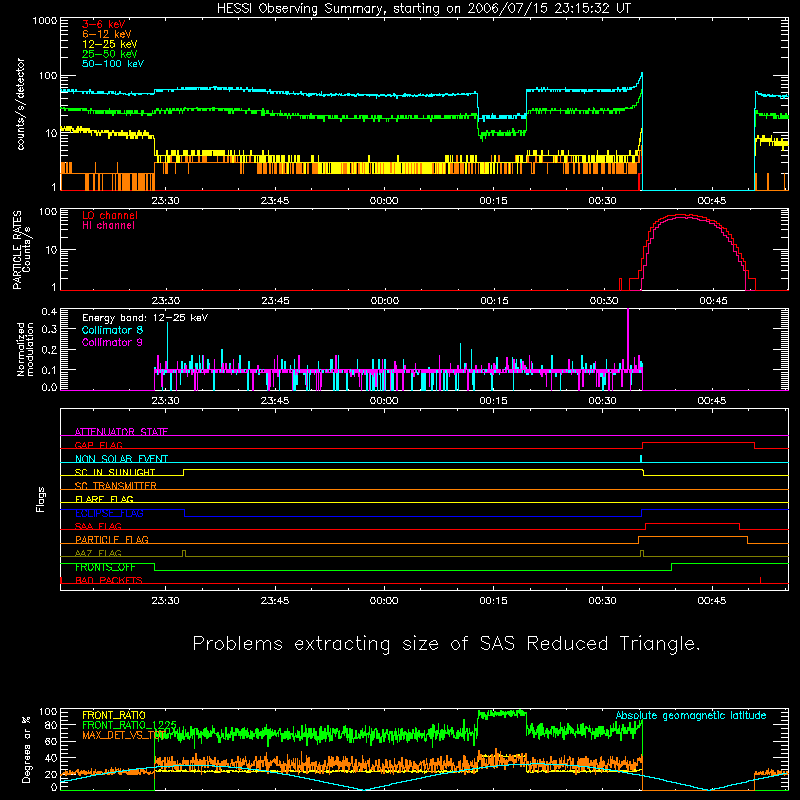Click the SC_TRANSMITTER flag label
This screenshot has height=800, width=800.
[x=115, y=485]
